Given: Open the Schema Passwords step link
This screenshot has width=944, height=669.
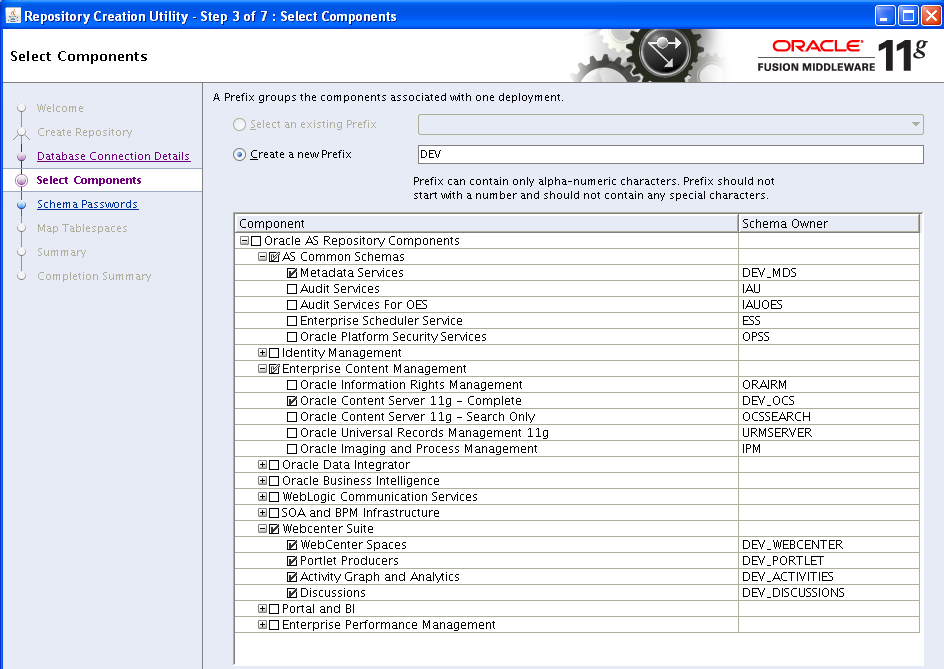Looking at the screenshot, I should 87,204.
